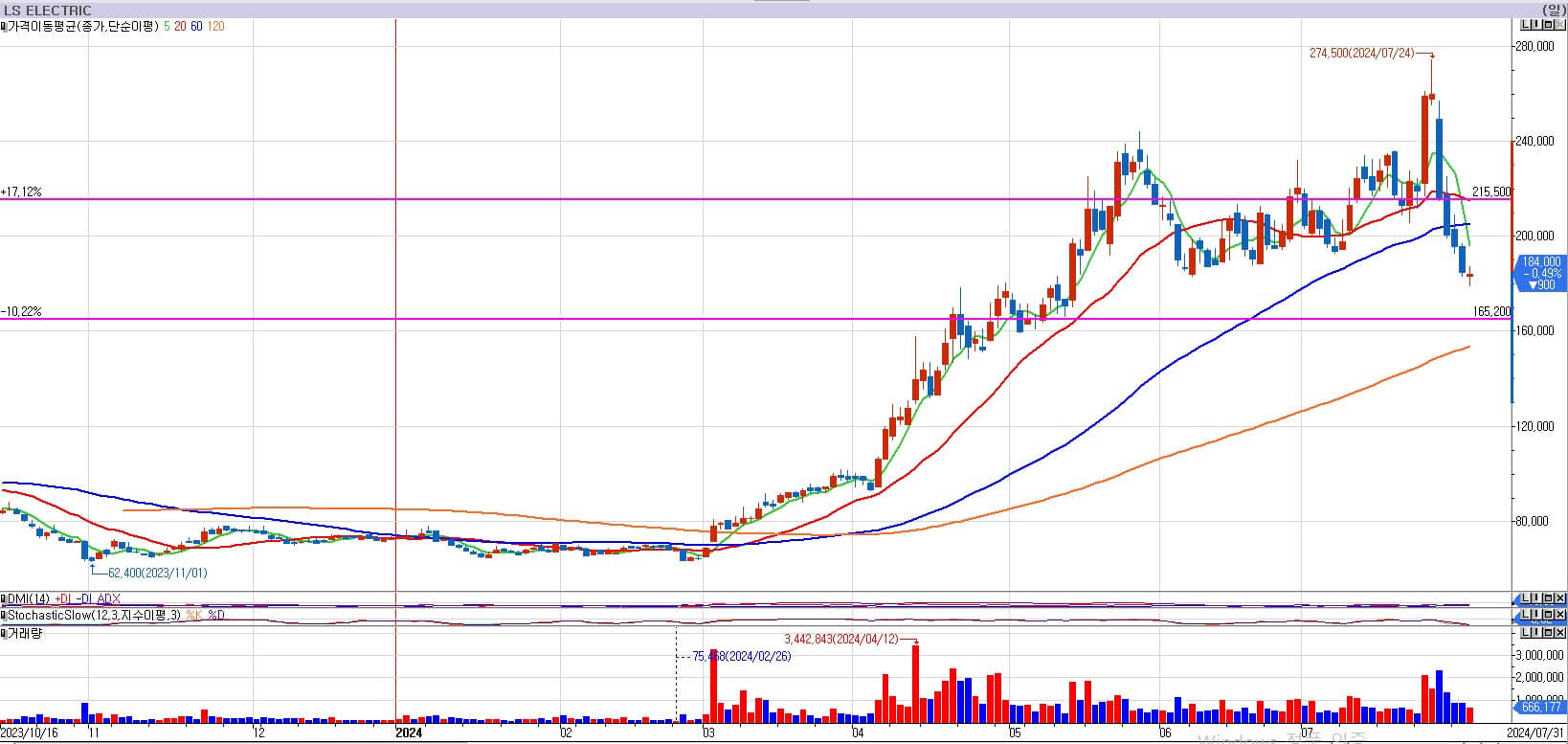The image size is (1568, 744).
Task: Click the 3,000,000 volume axis label
Action: (1541, 656)
